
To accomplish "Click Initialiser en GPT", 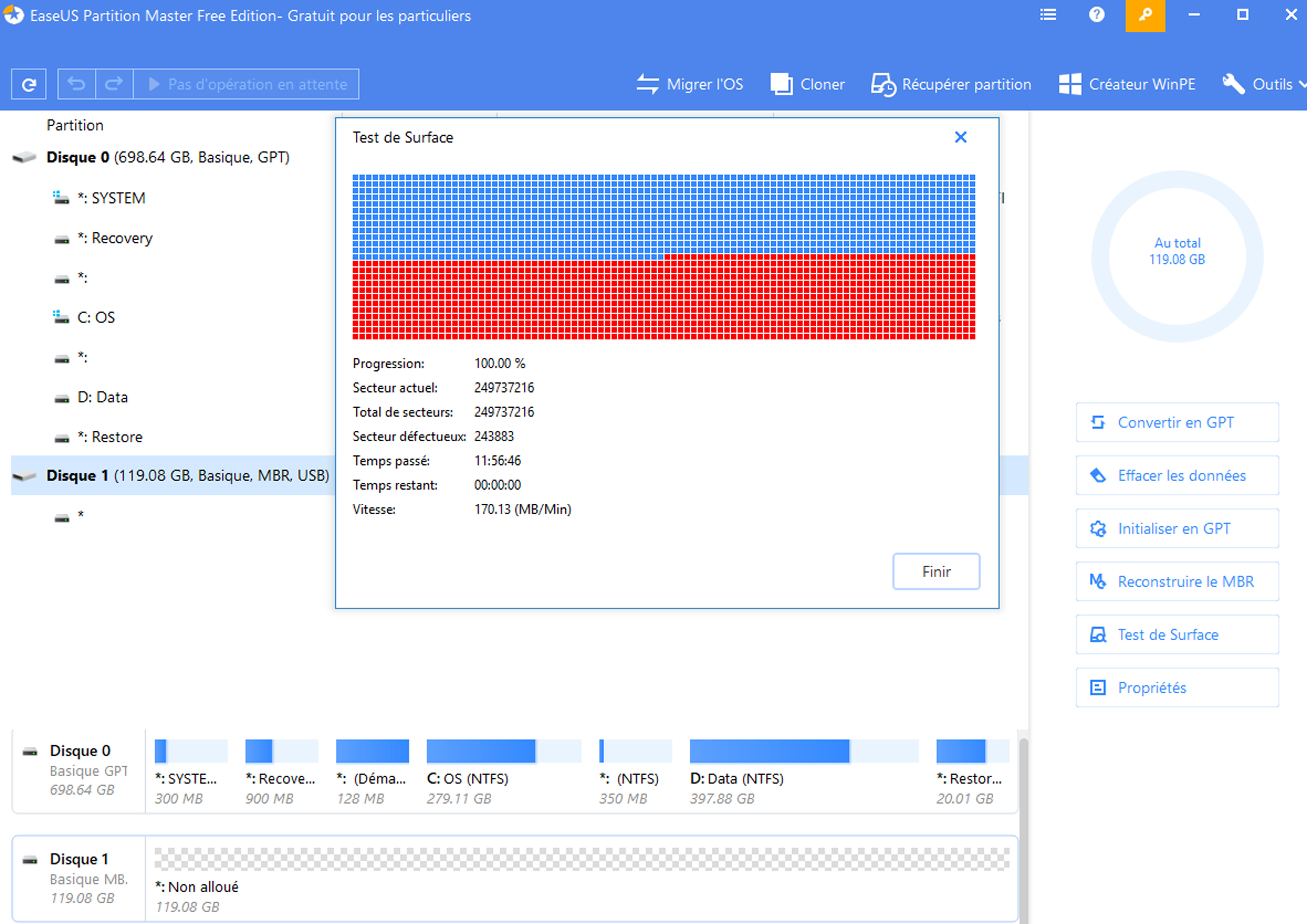I will pyautogui.click(x=1177, y=528).
